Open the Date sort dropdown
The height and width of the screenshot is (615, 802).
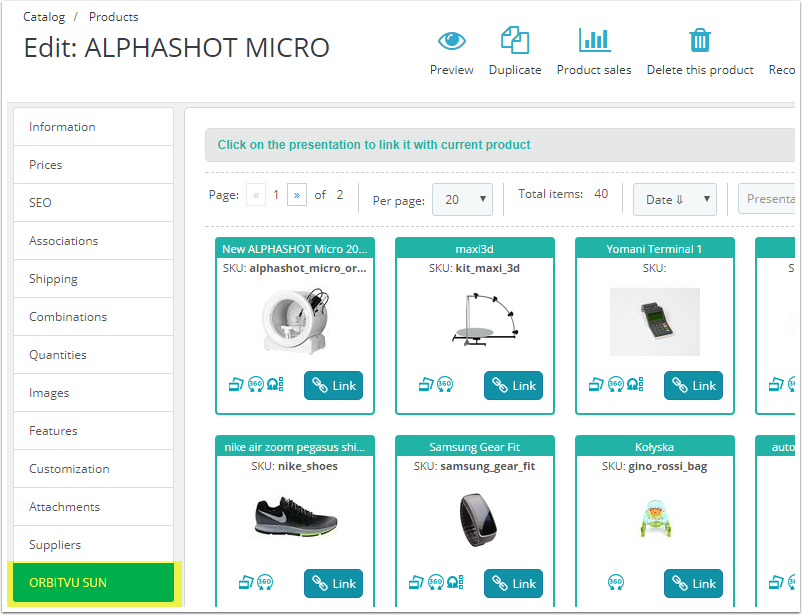click(x=675, y=200)
